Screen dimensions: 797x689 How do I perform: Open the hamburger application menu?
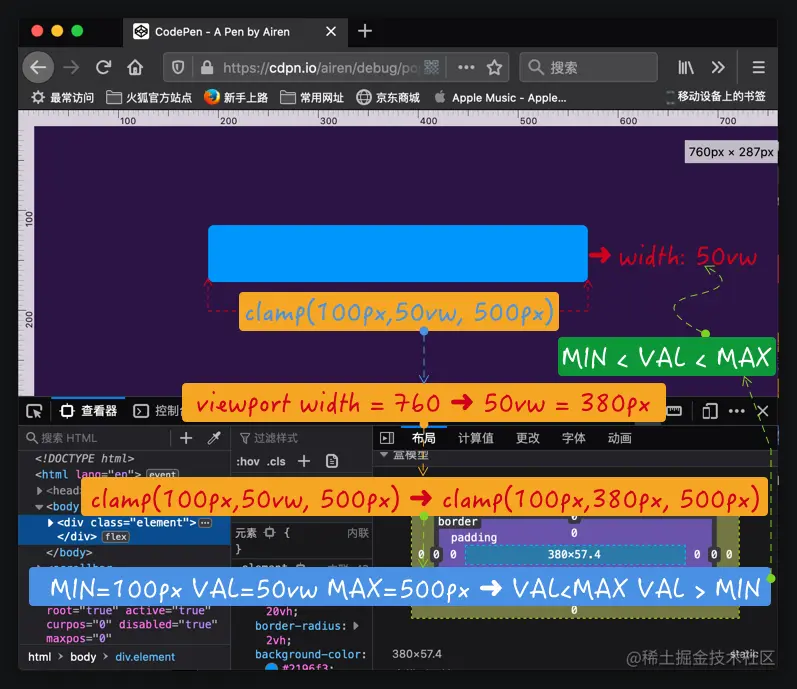pos(758,67)
